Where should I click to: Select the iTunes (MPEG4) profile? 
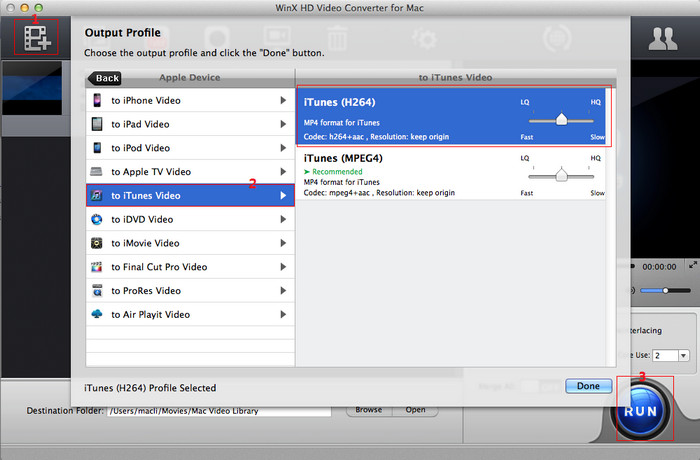tap(451, 174)
